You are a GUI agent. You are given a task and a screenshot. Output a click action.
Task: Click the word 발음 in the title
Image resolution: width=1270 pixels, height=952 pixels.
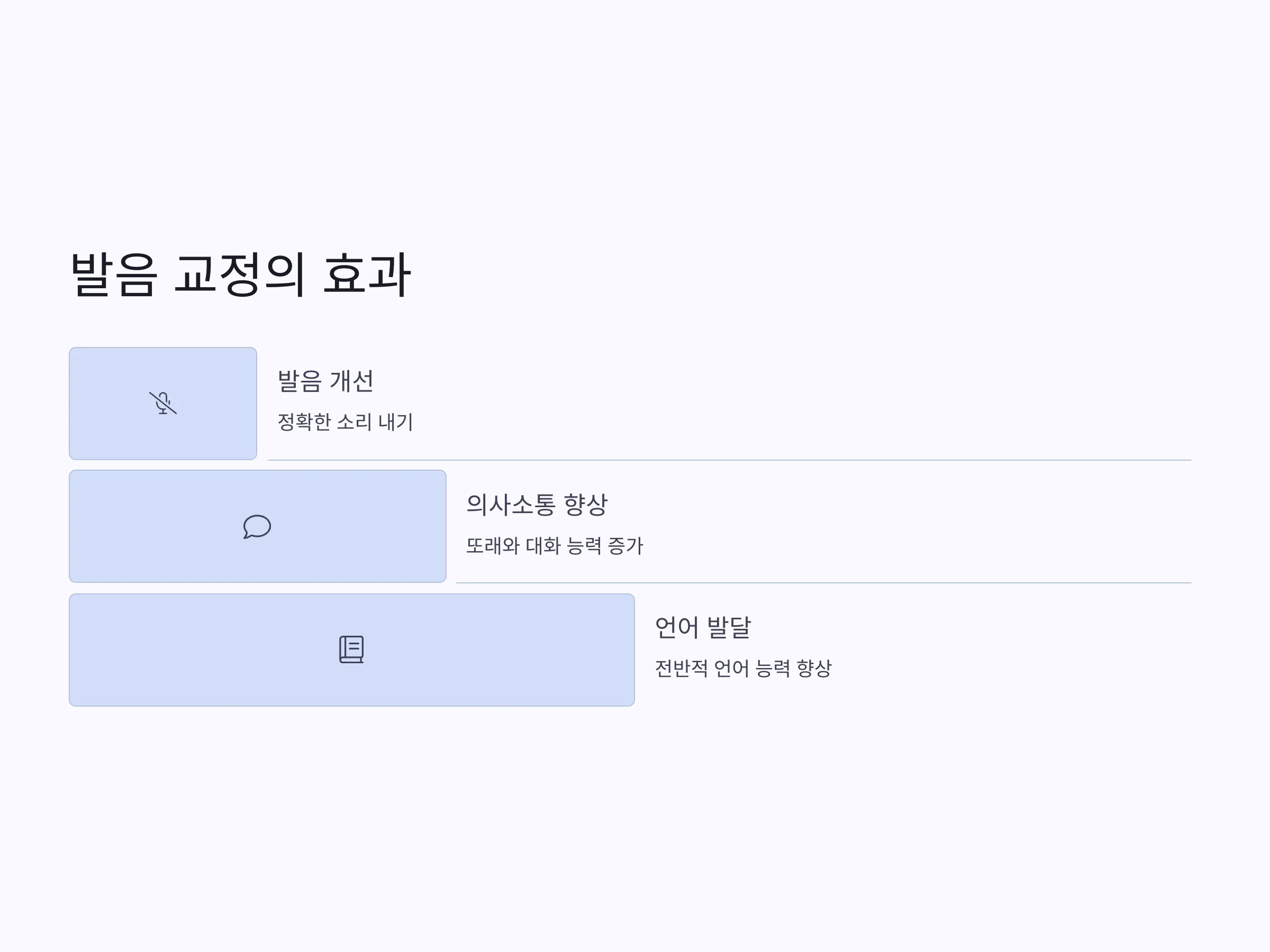click(113, 274)
